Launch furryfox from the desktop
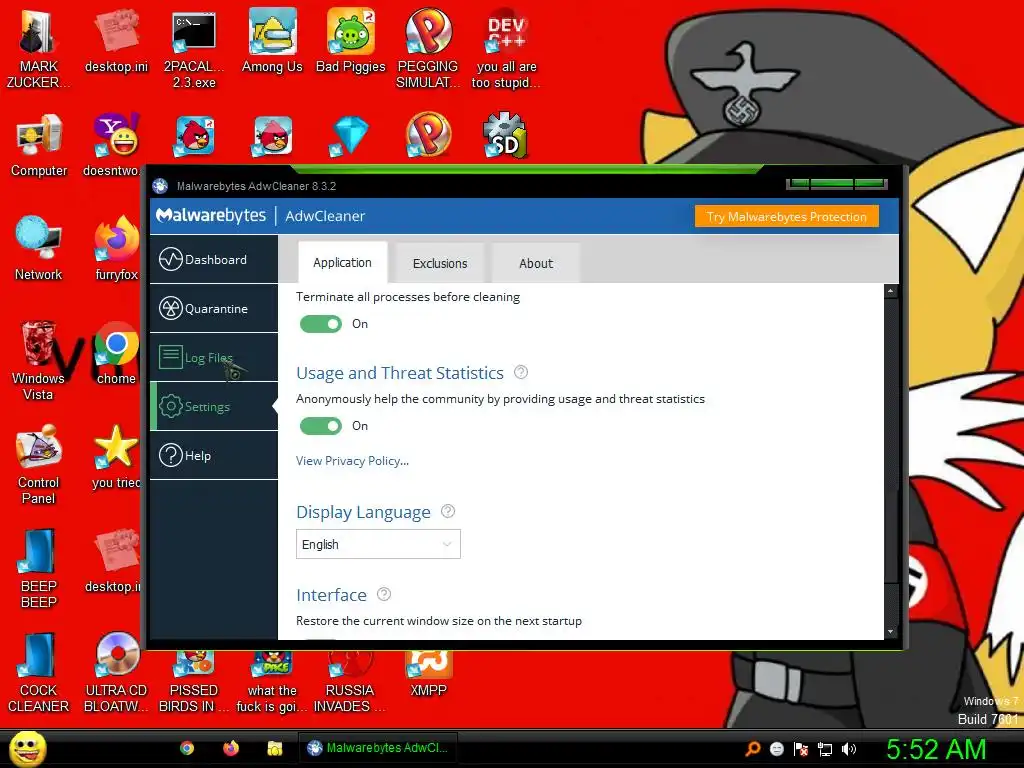Viewport: 1024px width, 768px height. (x=117, y=249)
